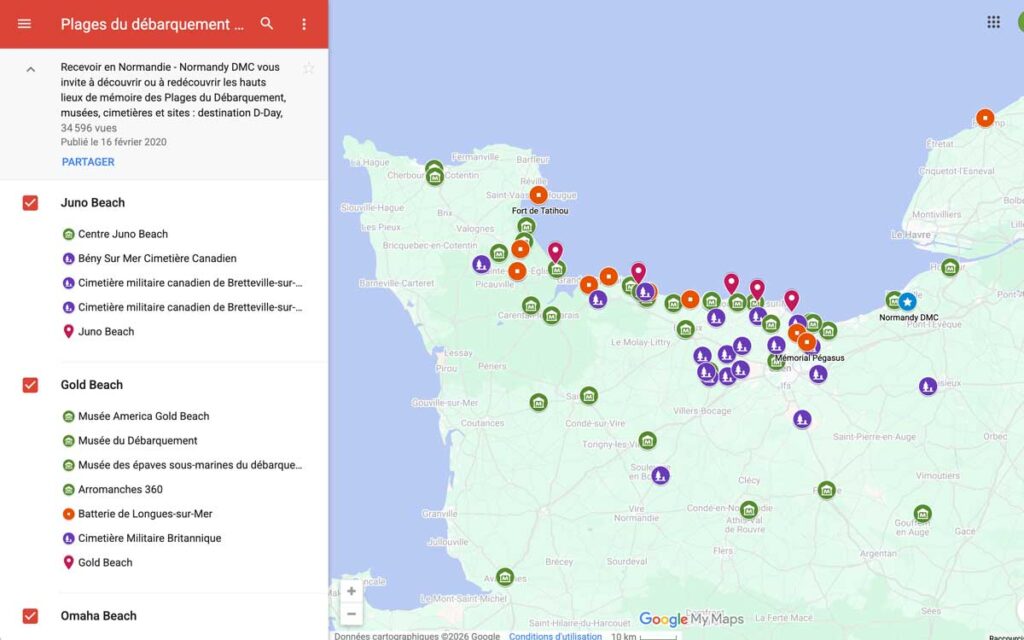Click the green museum marker near Falaise
Viewport: 1024px width, 640px height.
(827, 490)
